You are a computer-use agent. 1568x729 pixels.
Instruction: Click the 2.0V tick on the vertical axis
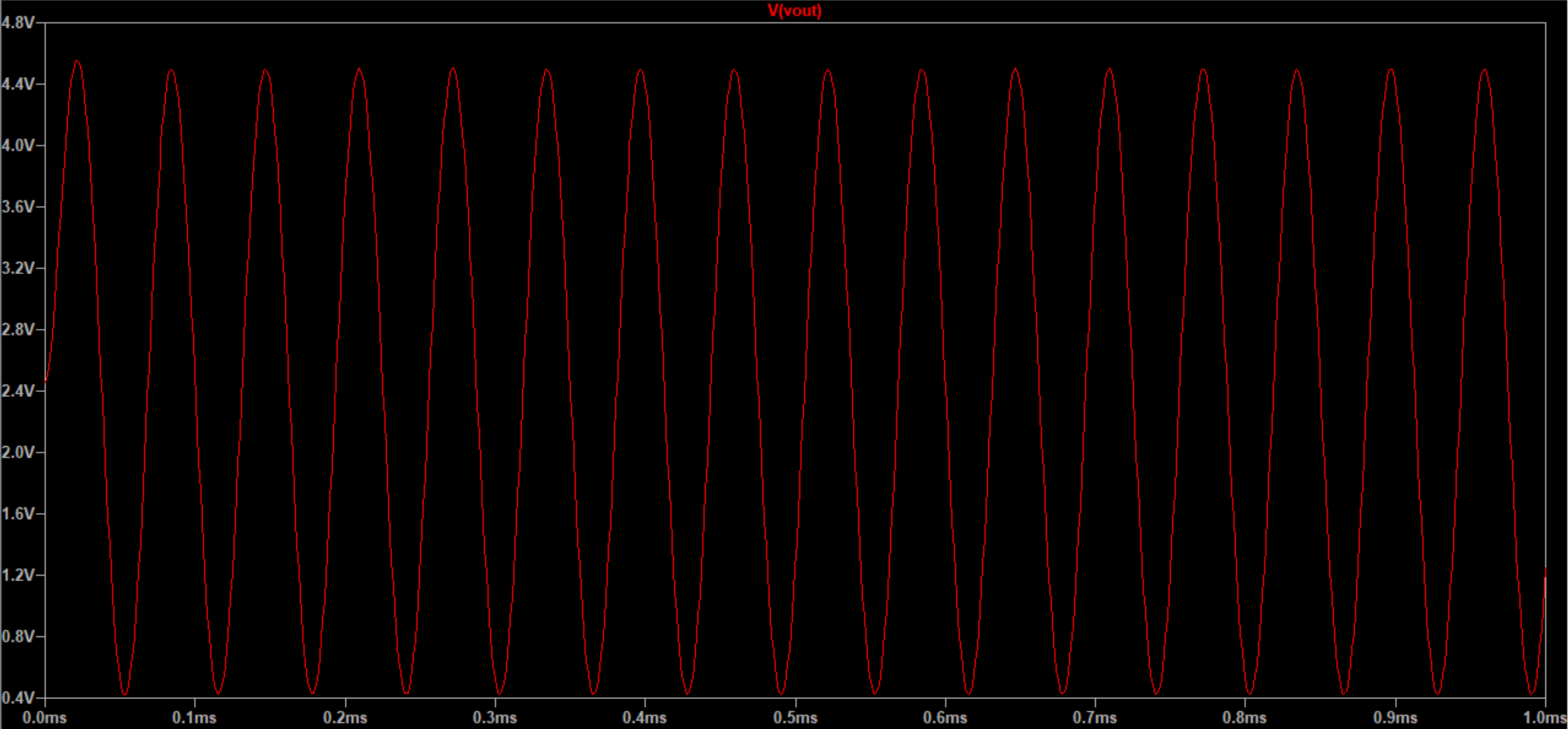(18, 452)
